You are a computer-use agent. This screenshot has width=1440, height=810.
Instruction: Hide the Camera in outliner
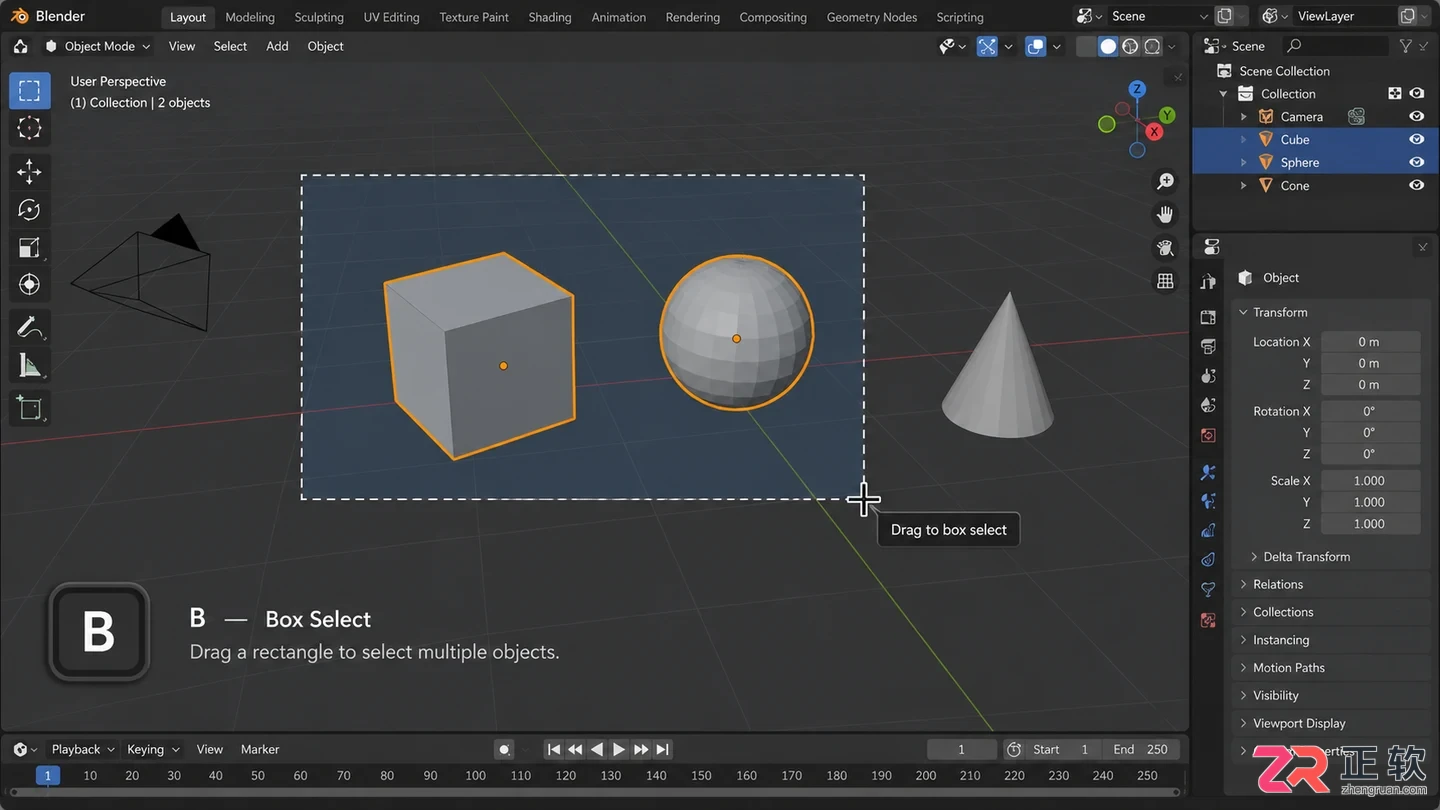(x=1416, y=117)
